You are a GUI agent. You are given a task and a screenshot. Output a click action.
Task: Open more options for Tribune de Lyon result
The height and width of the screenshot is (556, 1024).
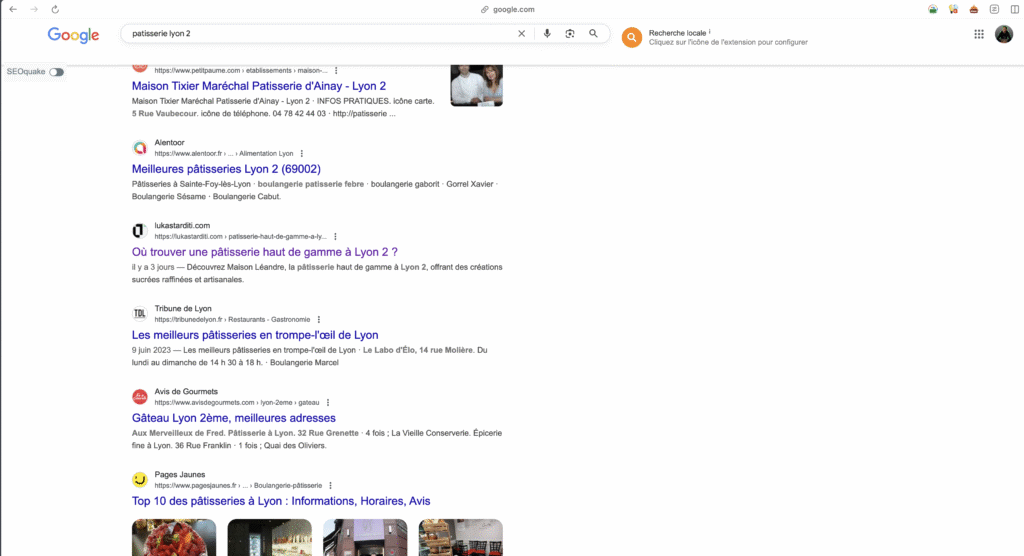coord(319,319)
